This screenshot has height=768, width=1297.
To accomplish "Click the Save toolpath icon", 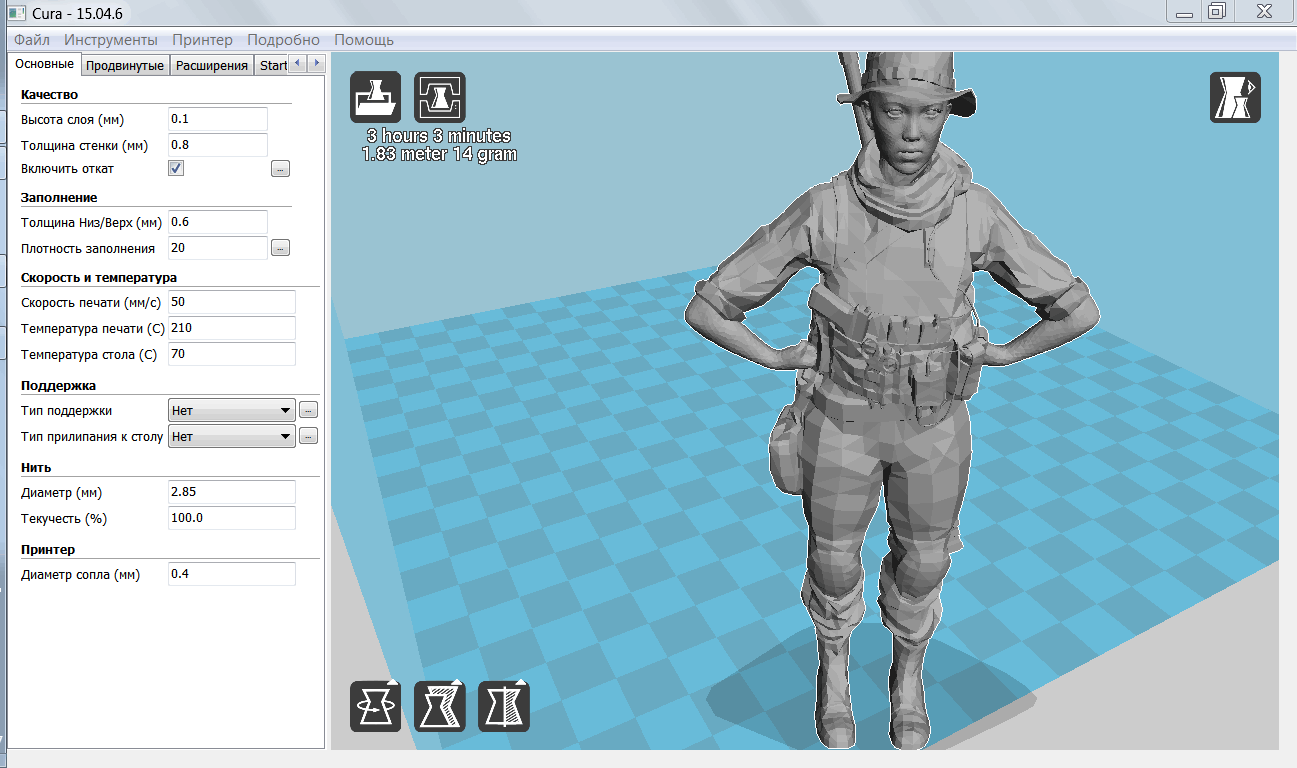I will tap(439, 97).
